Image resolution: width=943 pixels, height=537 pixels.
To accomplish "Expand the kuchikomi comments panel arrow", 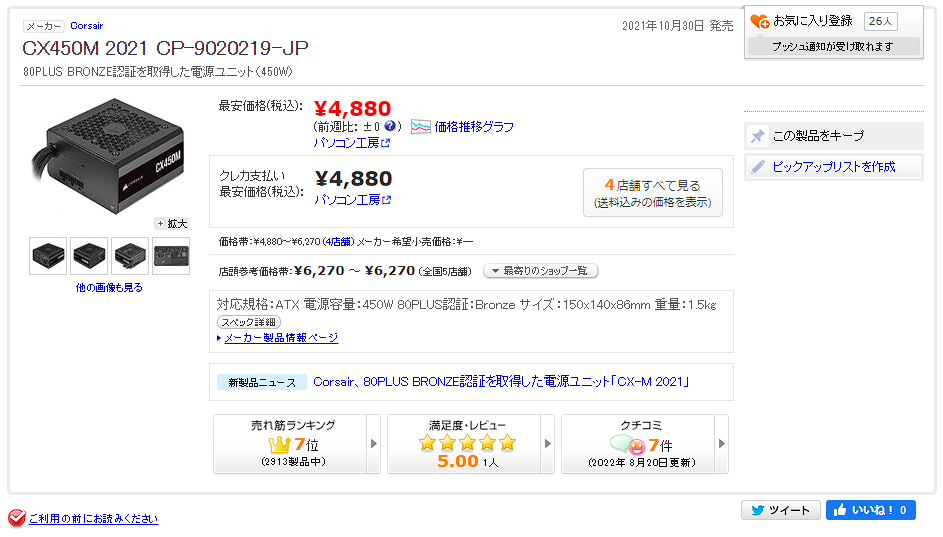I will click(722, 444).
